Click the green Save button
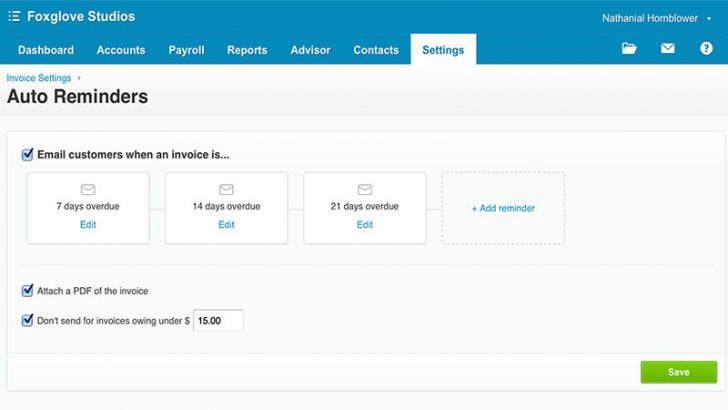This screenshot has width=728, height=410. [678, 372]
